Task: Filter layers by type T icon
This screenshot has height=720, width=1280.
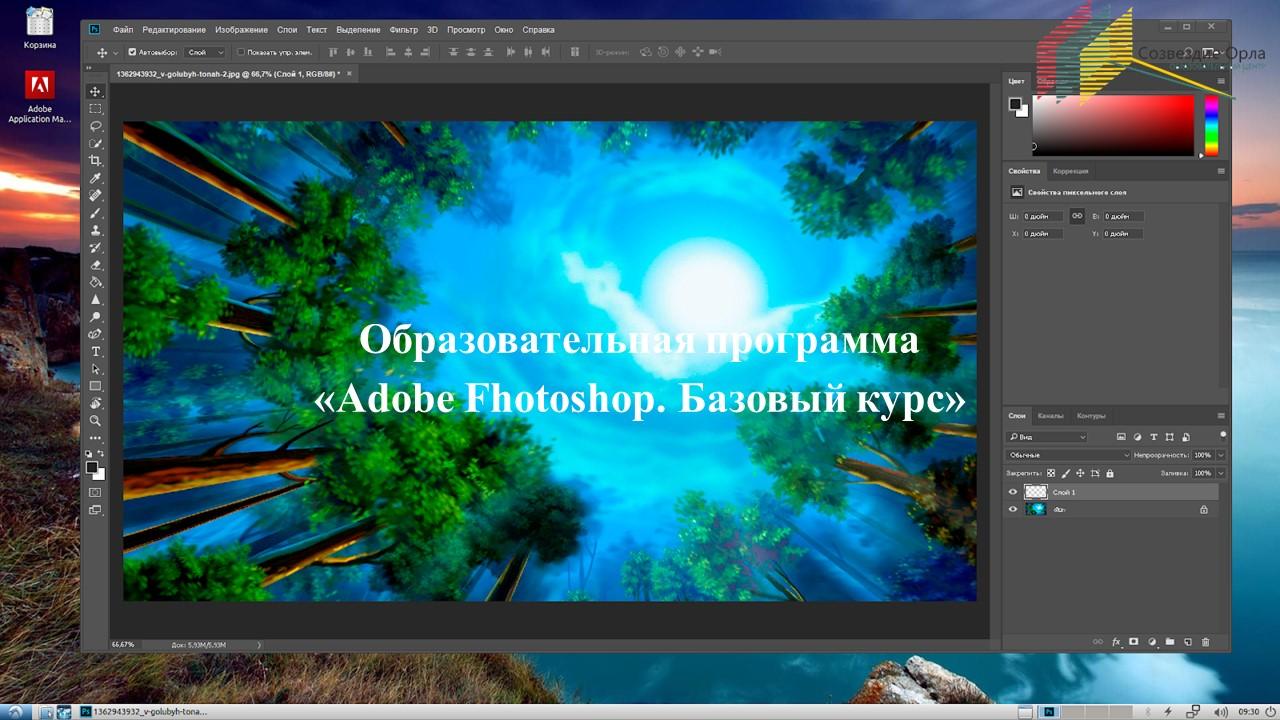Action: pos(1154,437)
